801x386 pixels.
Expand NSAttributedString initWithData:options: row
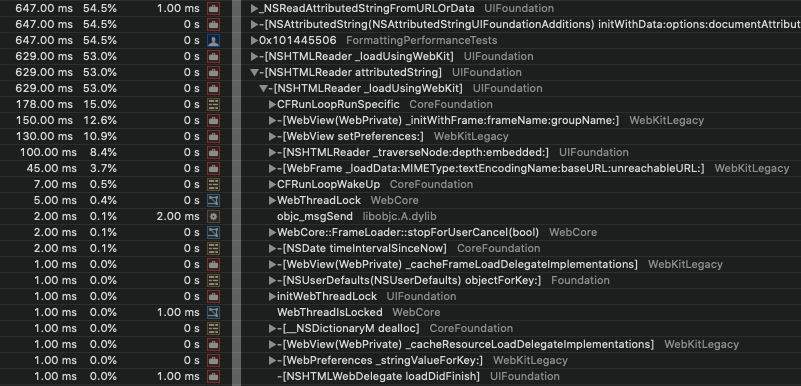pos(254,25)
